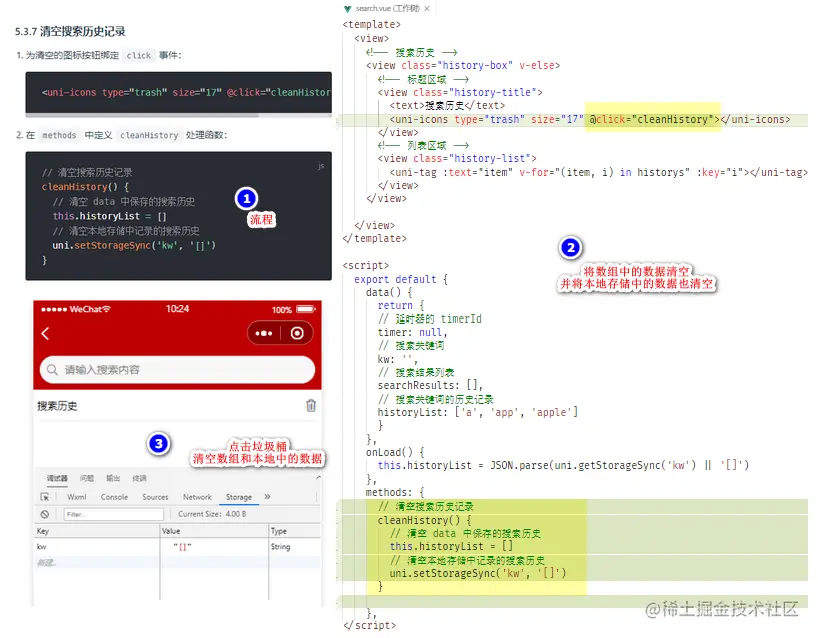
Task: Select the String type cell
Action: [x=295, y=547]
